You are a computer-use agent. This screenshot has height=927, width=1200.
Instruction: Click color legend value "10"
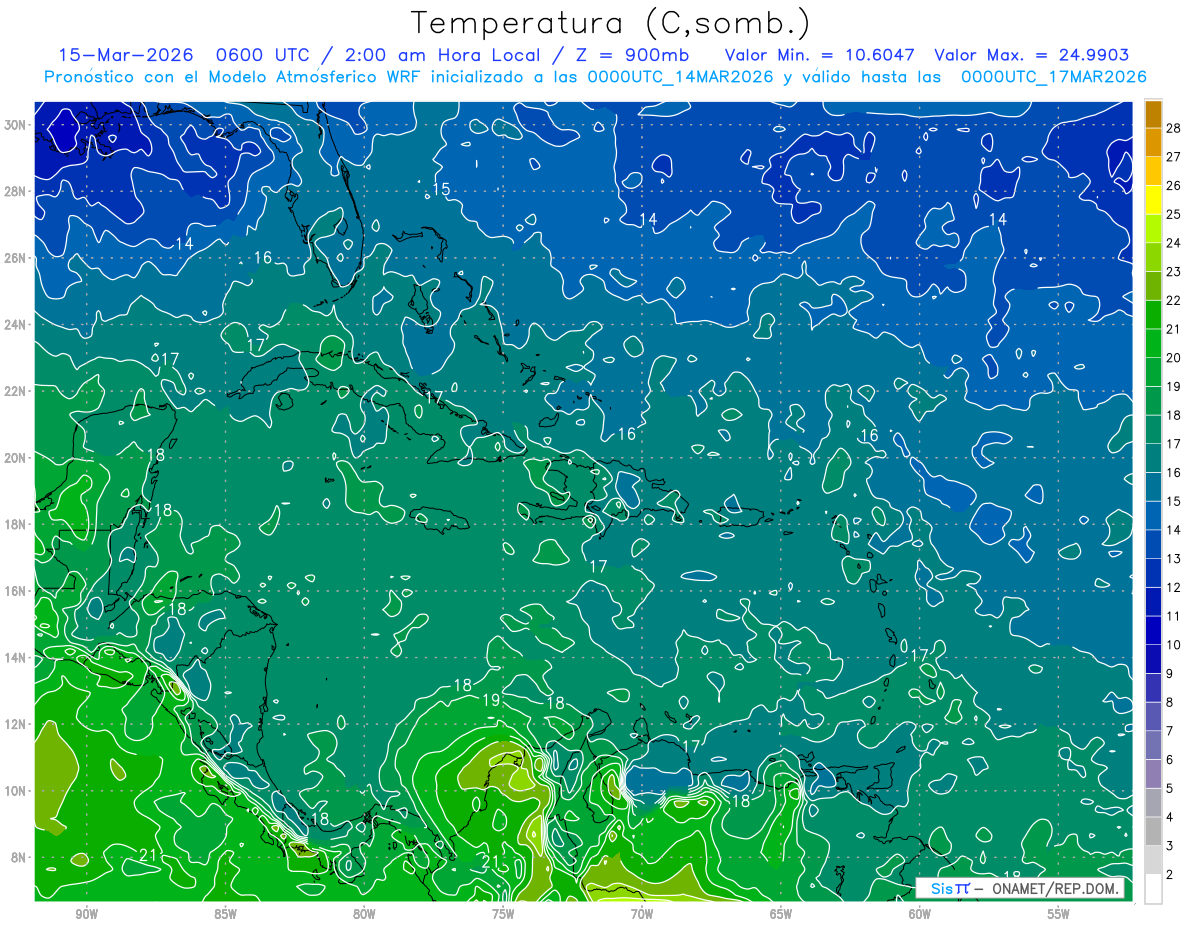(1174, 645)
